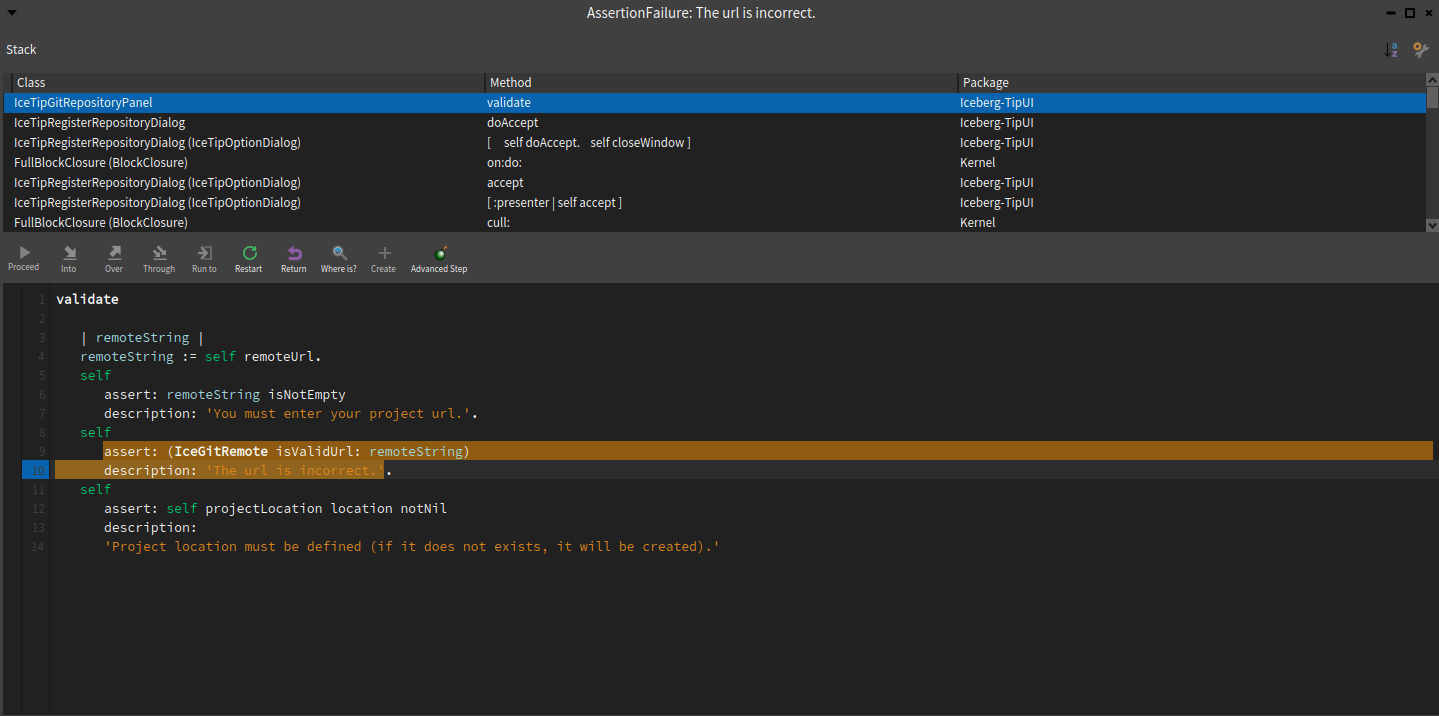This screenshot has height=716, width=1439.
Task: Click line number 1 in the gutter
Action: click(x=41, y=299)
